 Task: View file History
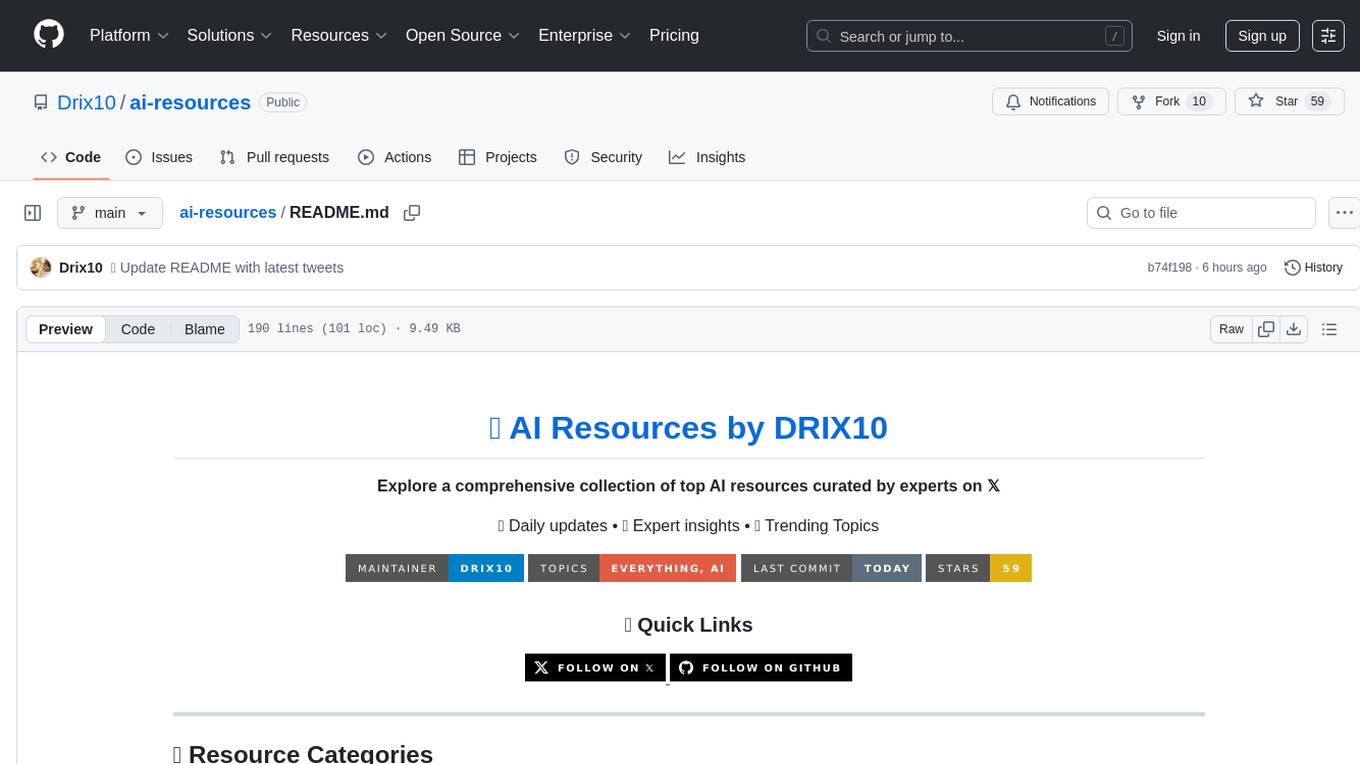click(x=1313, y=267)
